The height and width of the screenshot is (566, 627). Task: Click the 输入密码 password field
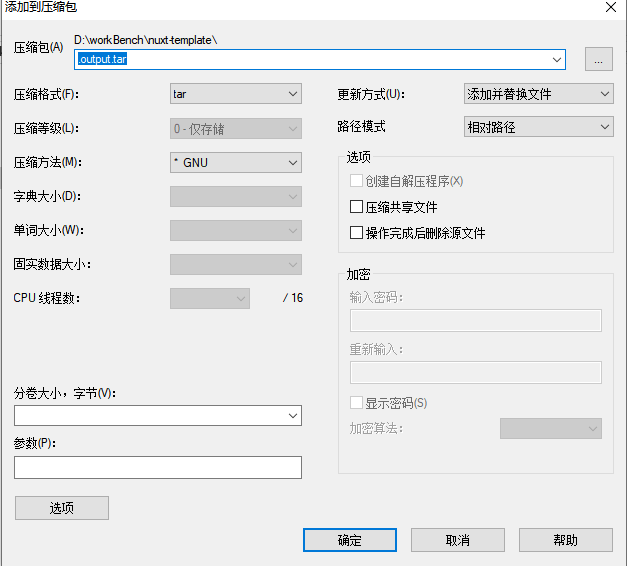pyautogui.click(x=475, y=320)
